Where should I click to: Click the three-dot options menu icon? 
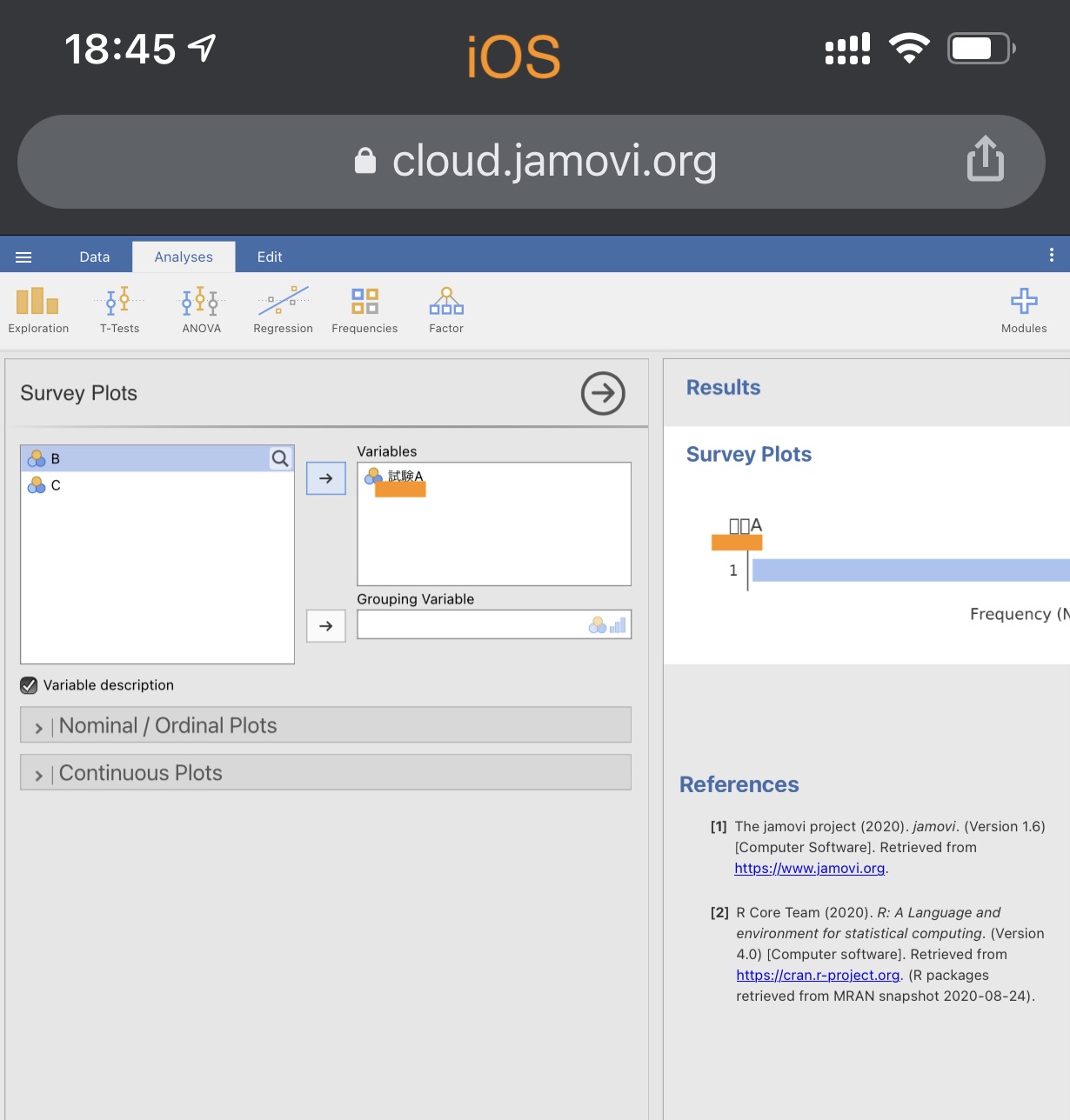point(1052,255)
